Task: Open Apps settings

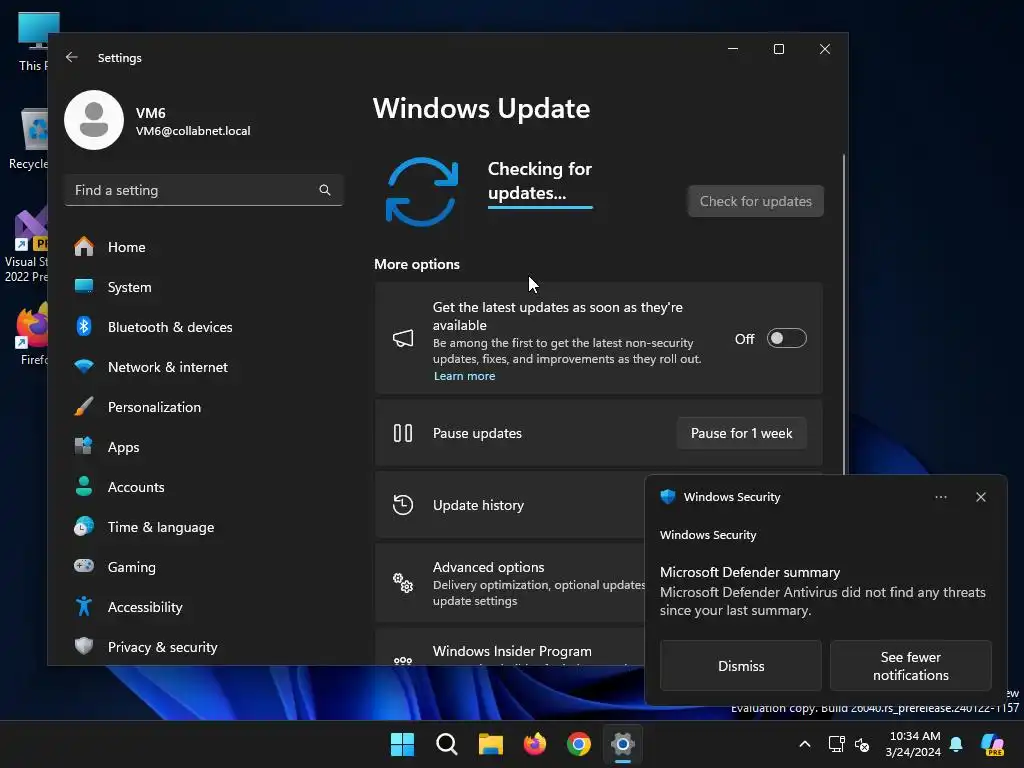Action: (x=204, y=447)
